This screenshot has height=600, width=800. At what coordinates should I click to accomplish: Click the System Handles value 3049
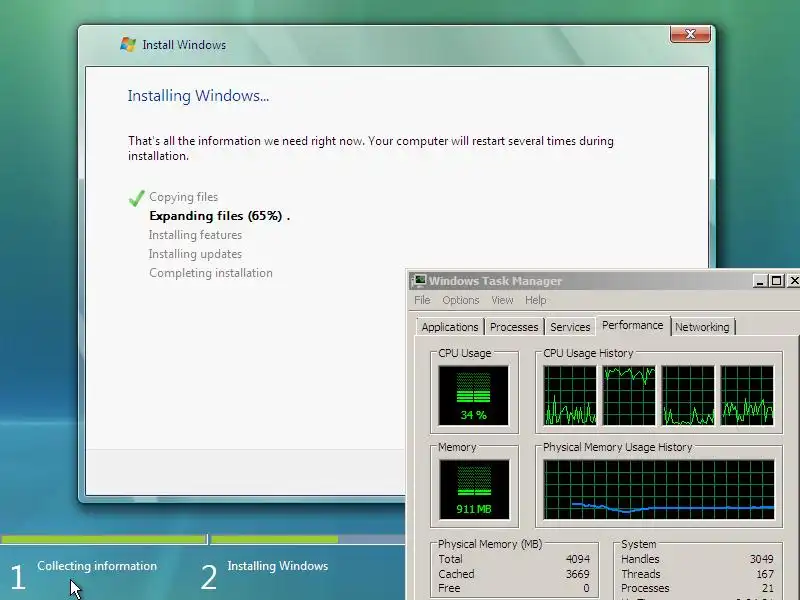click(761, 559)
